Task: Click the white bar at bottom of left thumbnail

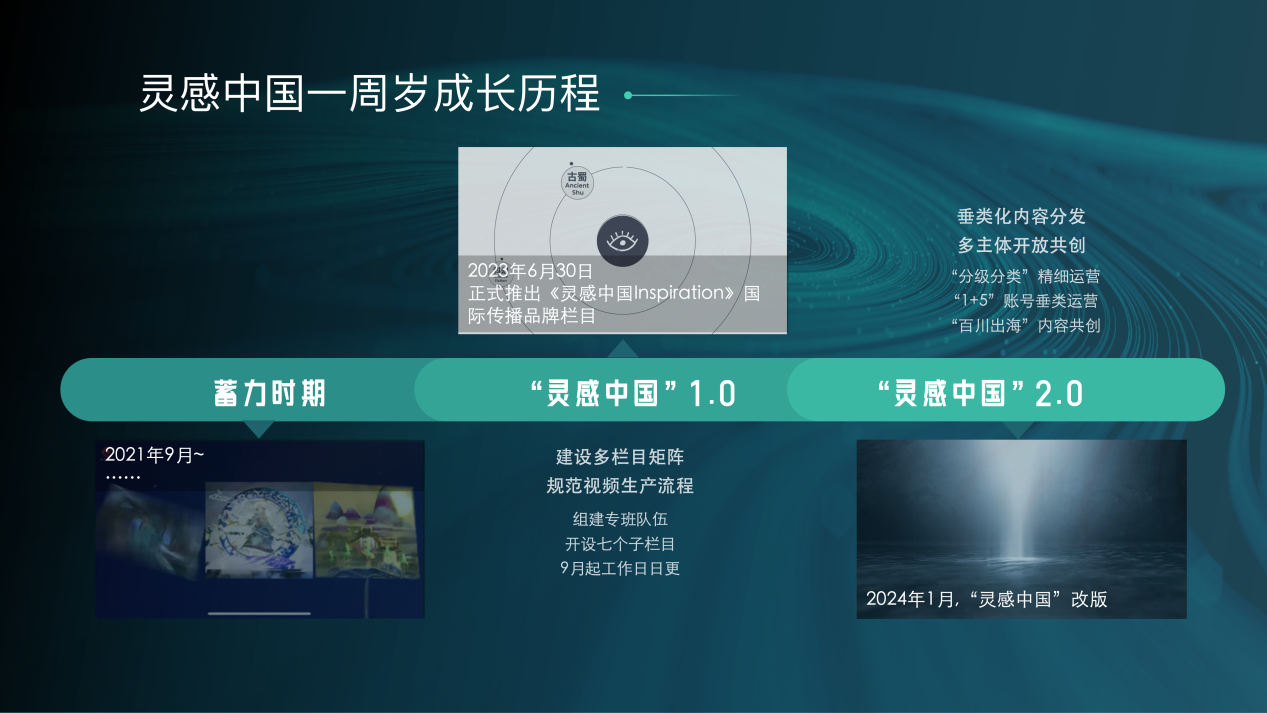Action: point(259,613)
